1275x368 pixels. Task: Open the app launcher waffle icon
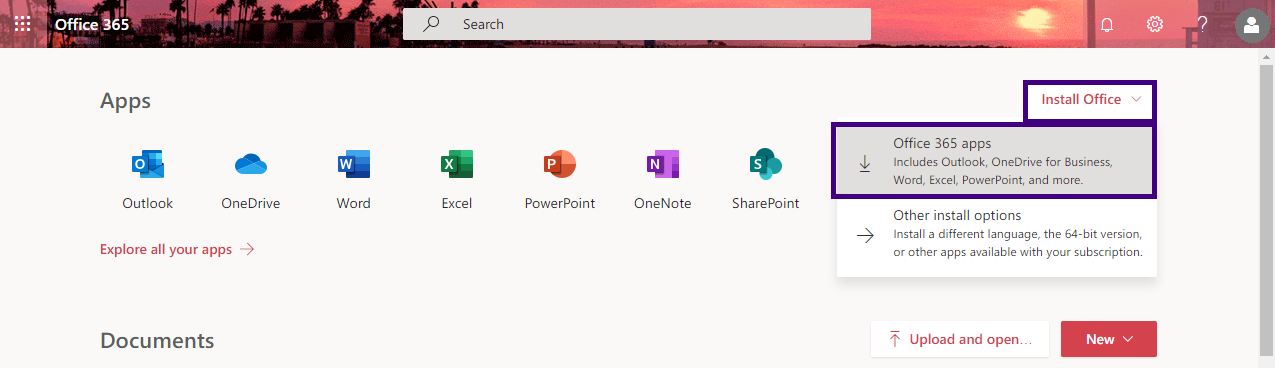(x=22, y=24)
